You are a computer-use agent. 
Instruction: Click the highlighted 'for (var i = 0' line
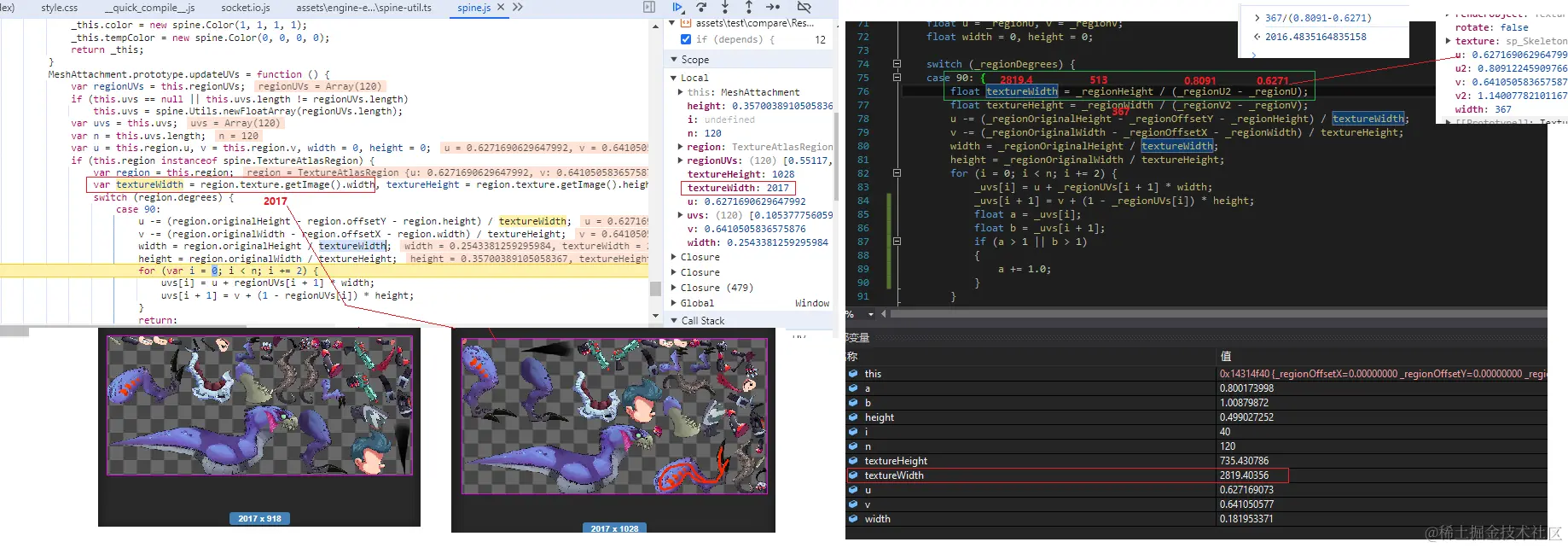[x=324, y=271]
